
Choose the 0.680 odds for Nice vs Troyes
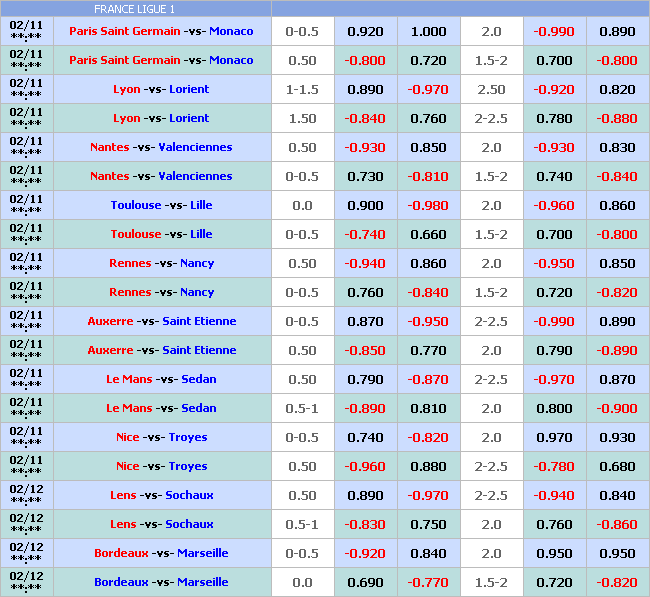pos(617,466)
